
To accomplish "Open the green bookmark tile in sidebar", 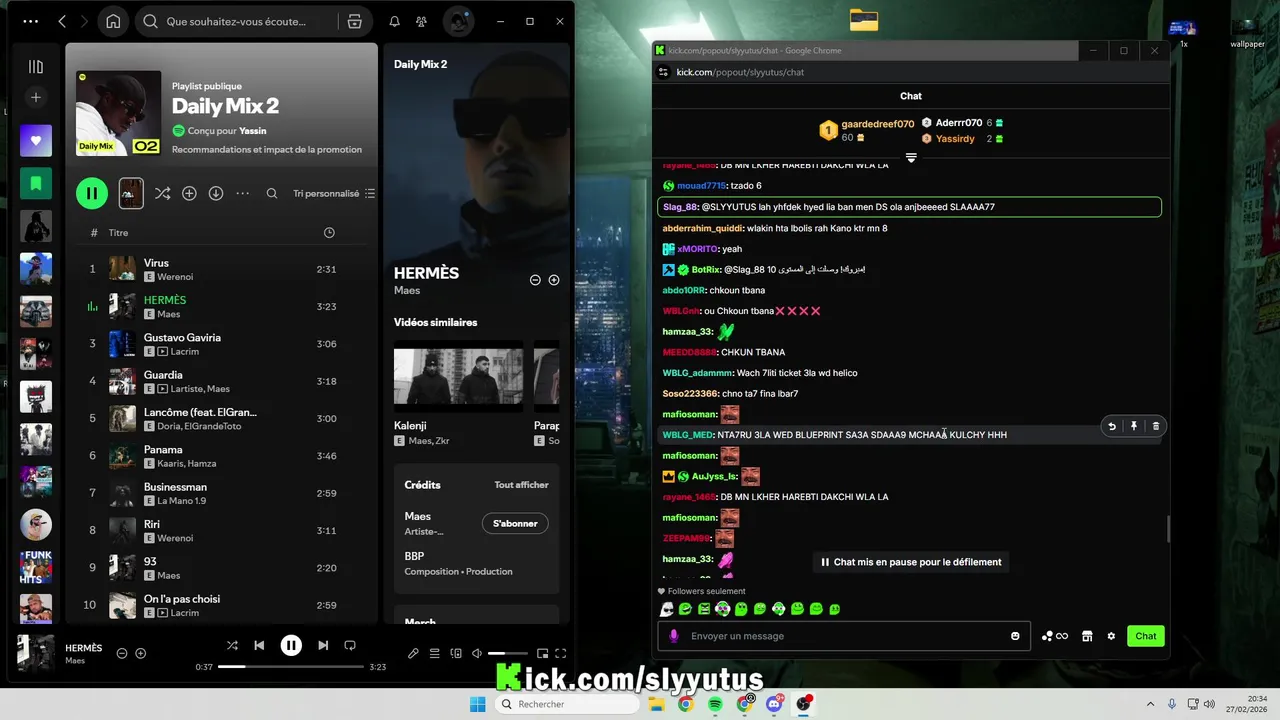I will [36, 184].
